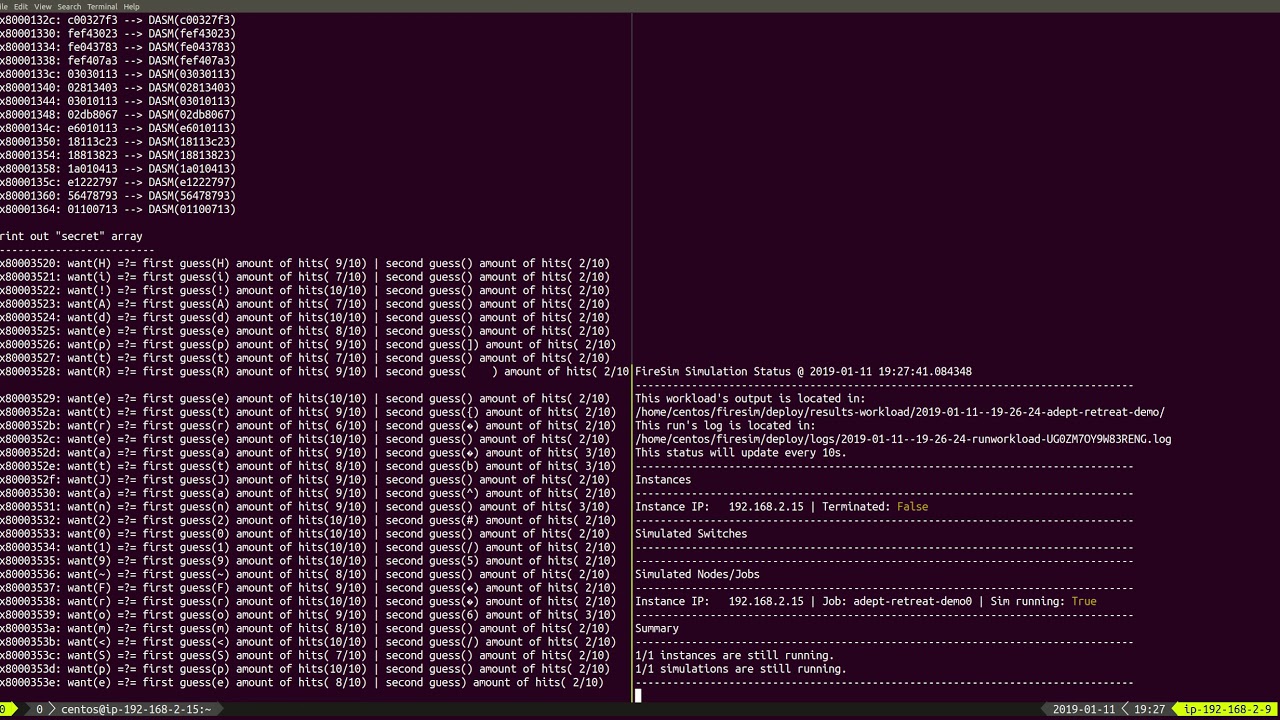Click the 2019-01-11 date in tmux status bar
Image resolution: width=1280 pixels, height=720 pixels.
click(1083, 709)
